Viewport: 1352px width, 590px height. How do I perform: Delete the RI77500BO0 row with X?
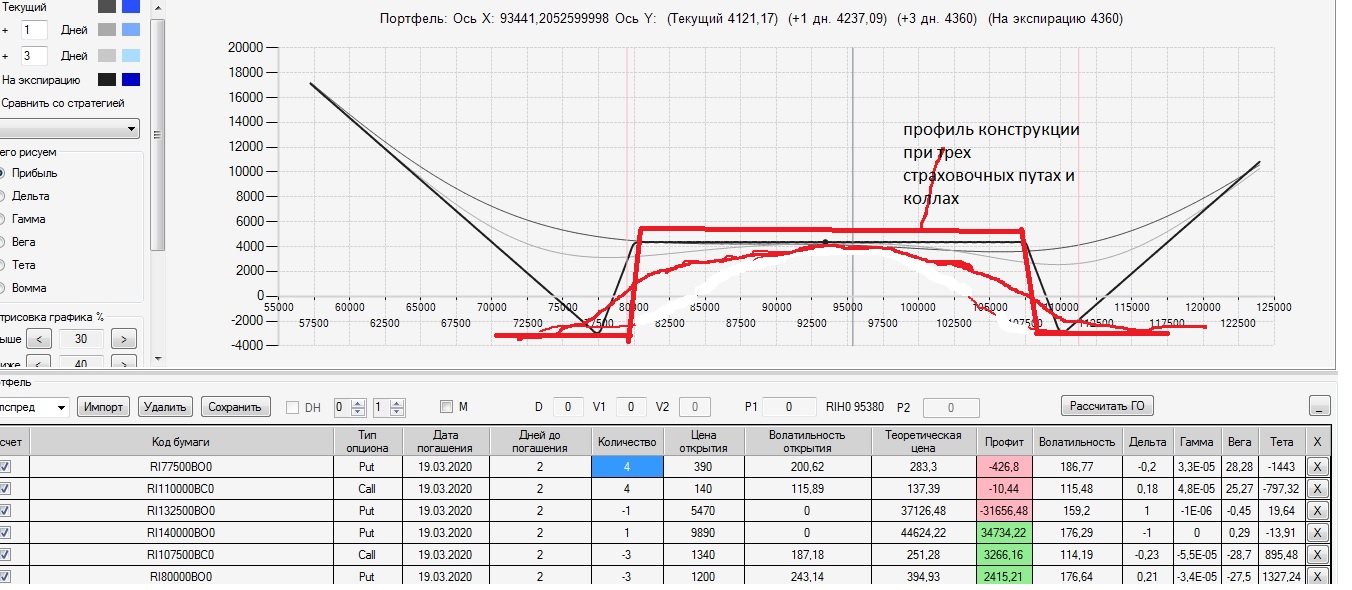[1317, 467]
